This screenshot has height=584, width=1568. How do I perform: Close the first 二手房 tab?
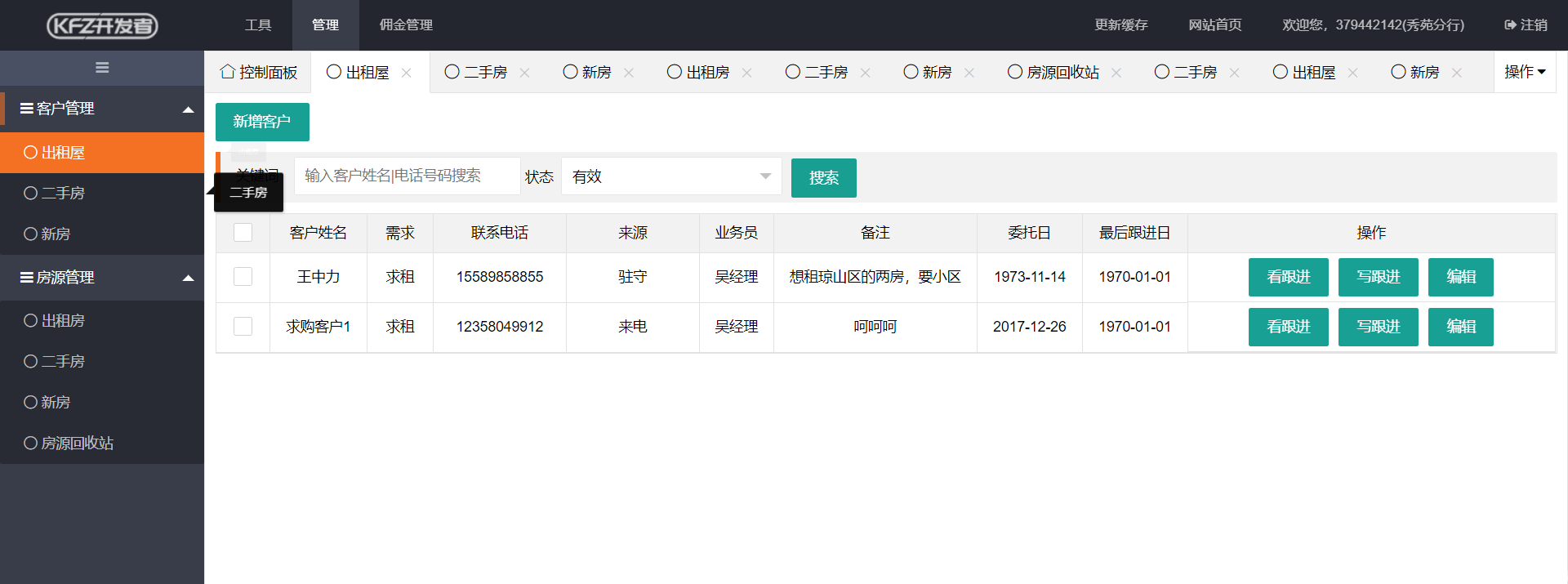click(524, 73)
